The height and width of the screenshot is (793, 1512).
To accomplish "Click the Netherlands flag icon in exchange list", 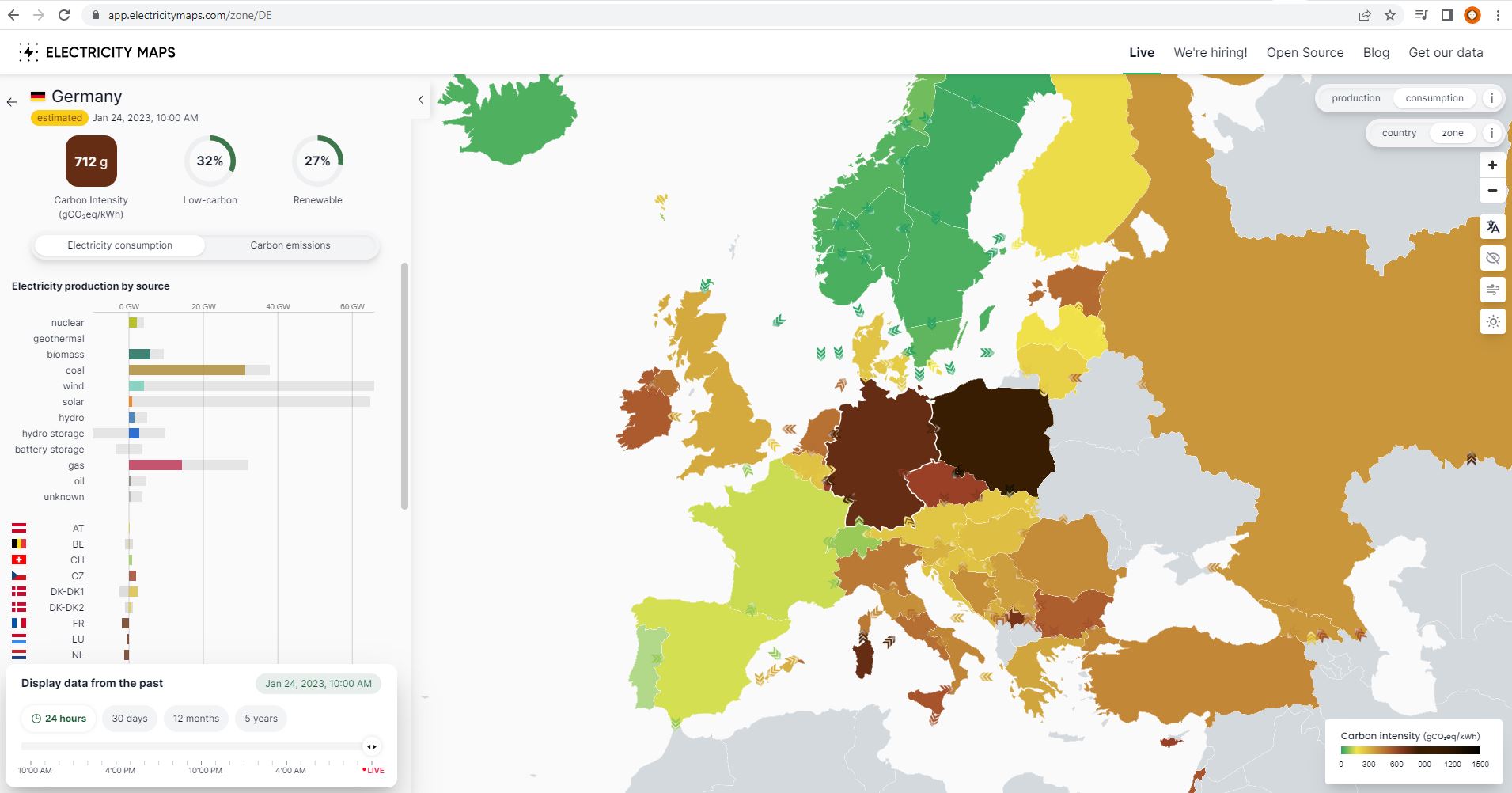I will [x=19, y=655].
